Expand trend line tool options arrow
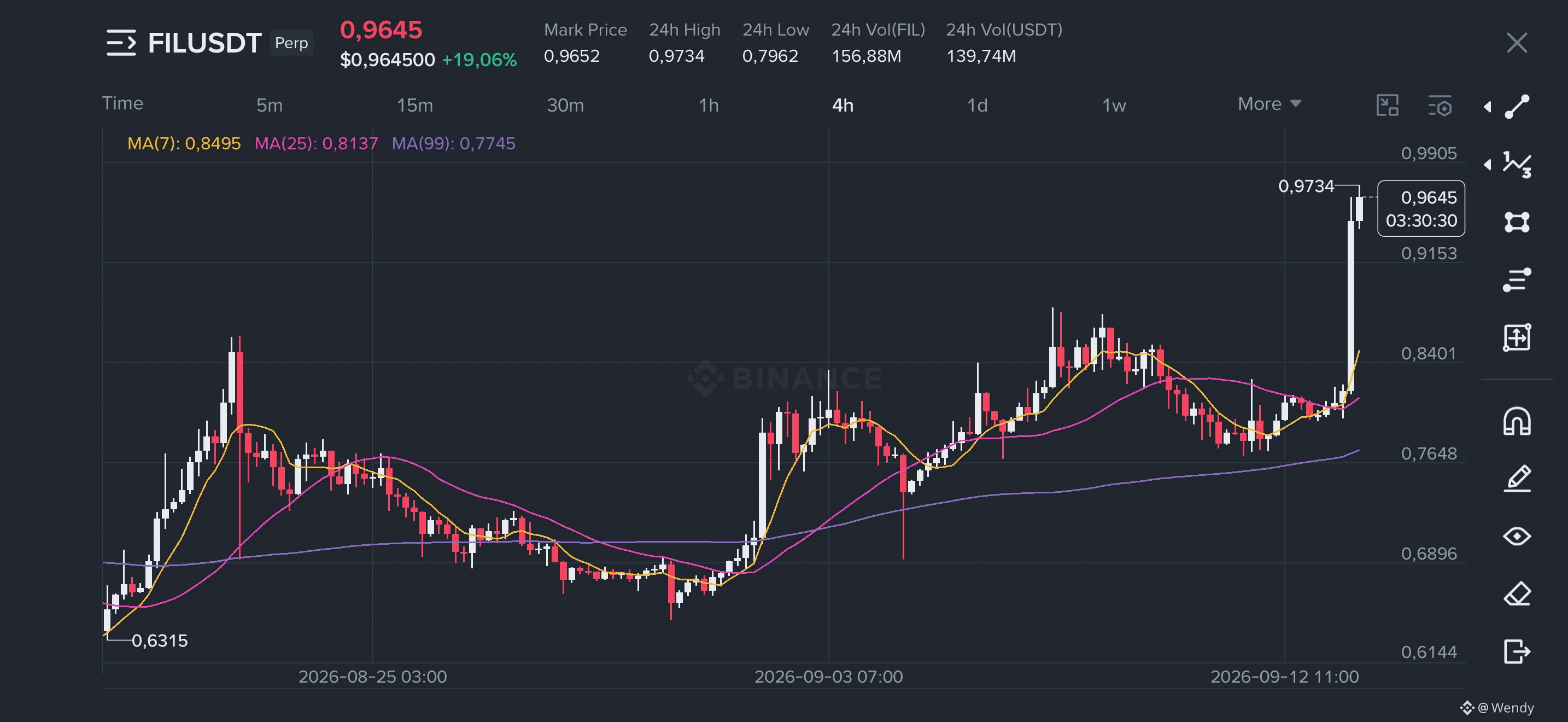The image size is (1568, 722). click(x=1487, y=107)
